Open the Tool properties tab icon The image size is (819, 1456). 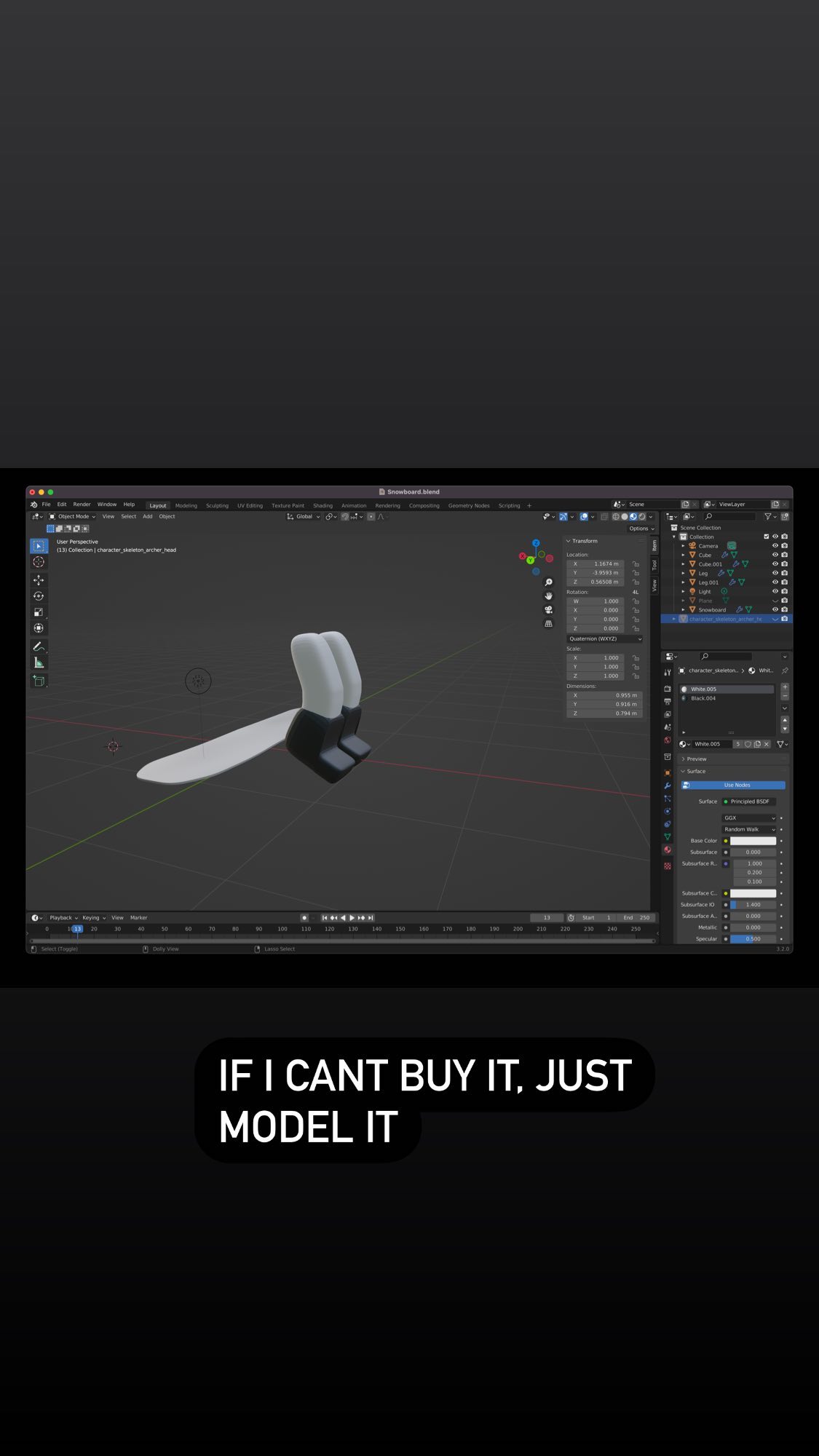(668, 673)
